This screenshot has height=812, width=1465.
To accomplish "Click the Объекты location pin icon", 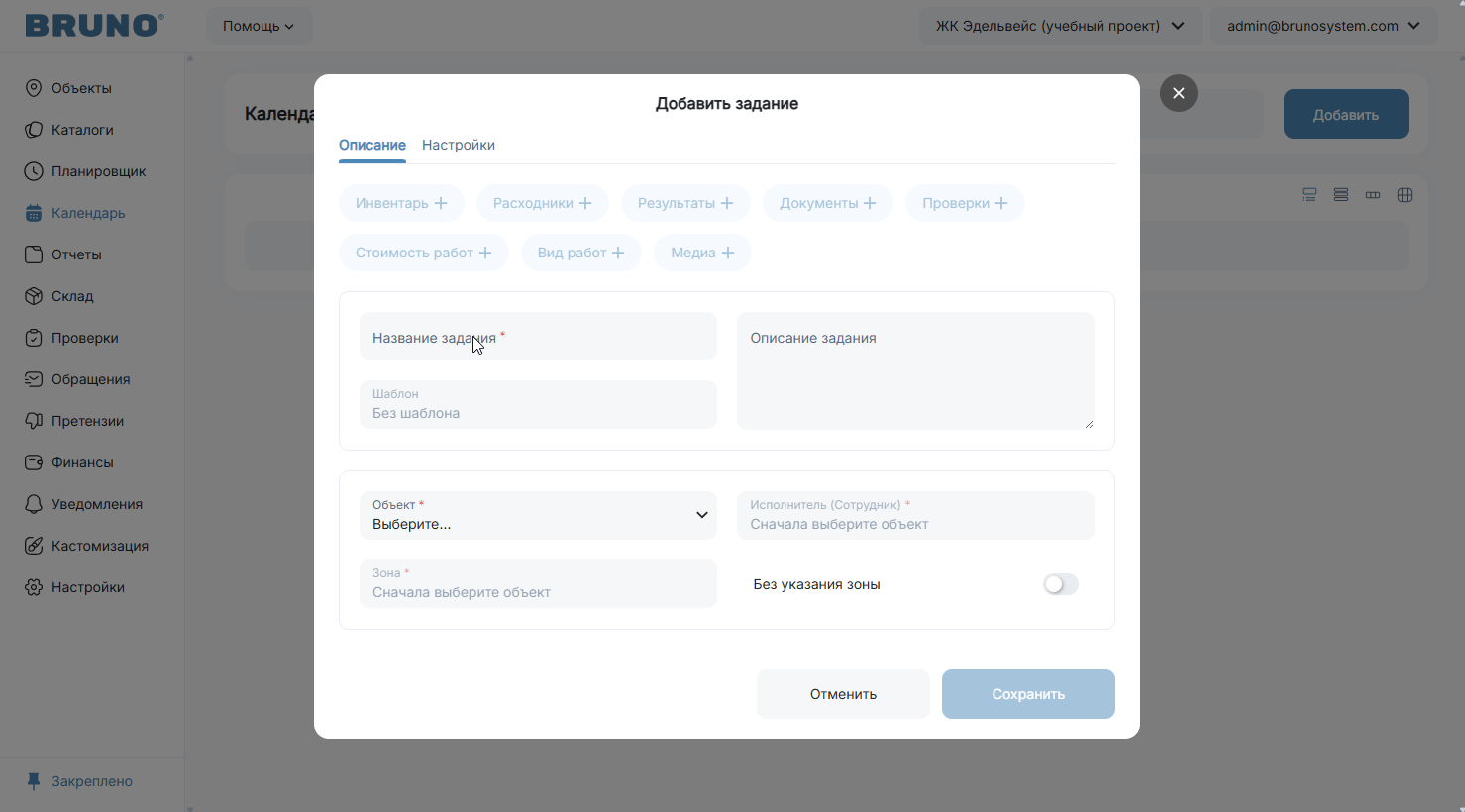I will pos(34,88).
